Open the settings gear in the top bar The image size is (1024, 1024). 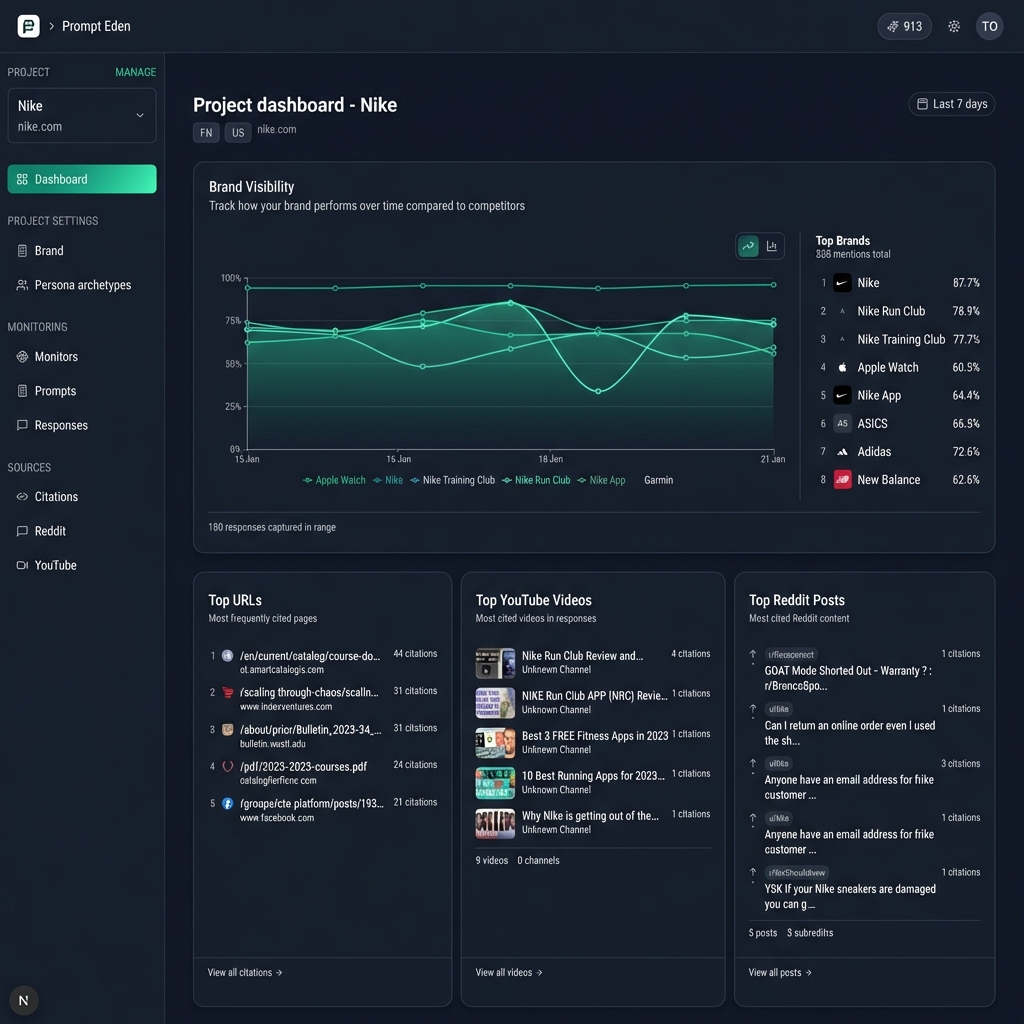point(953,26)
